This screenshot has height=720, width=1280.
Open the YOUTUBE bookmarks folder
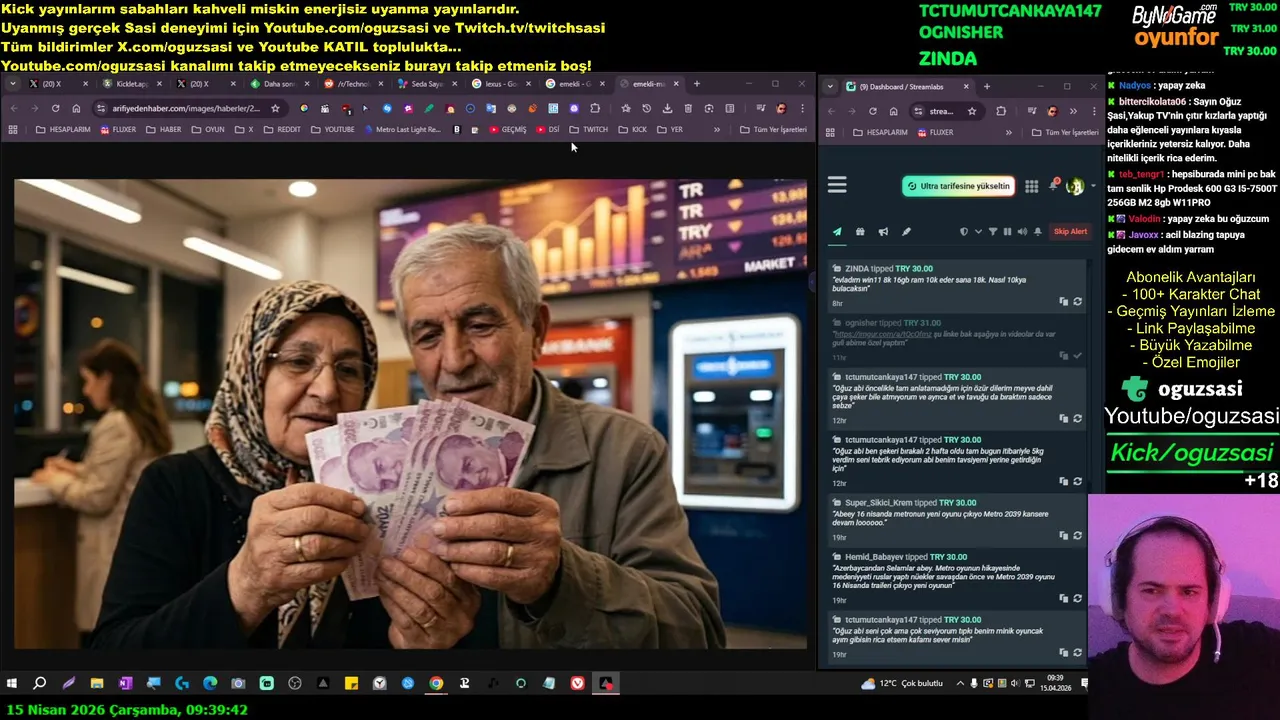click(332, 129)
